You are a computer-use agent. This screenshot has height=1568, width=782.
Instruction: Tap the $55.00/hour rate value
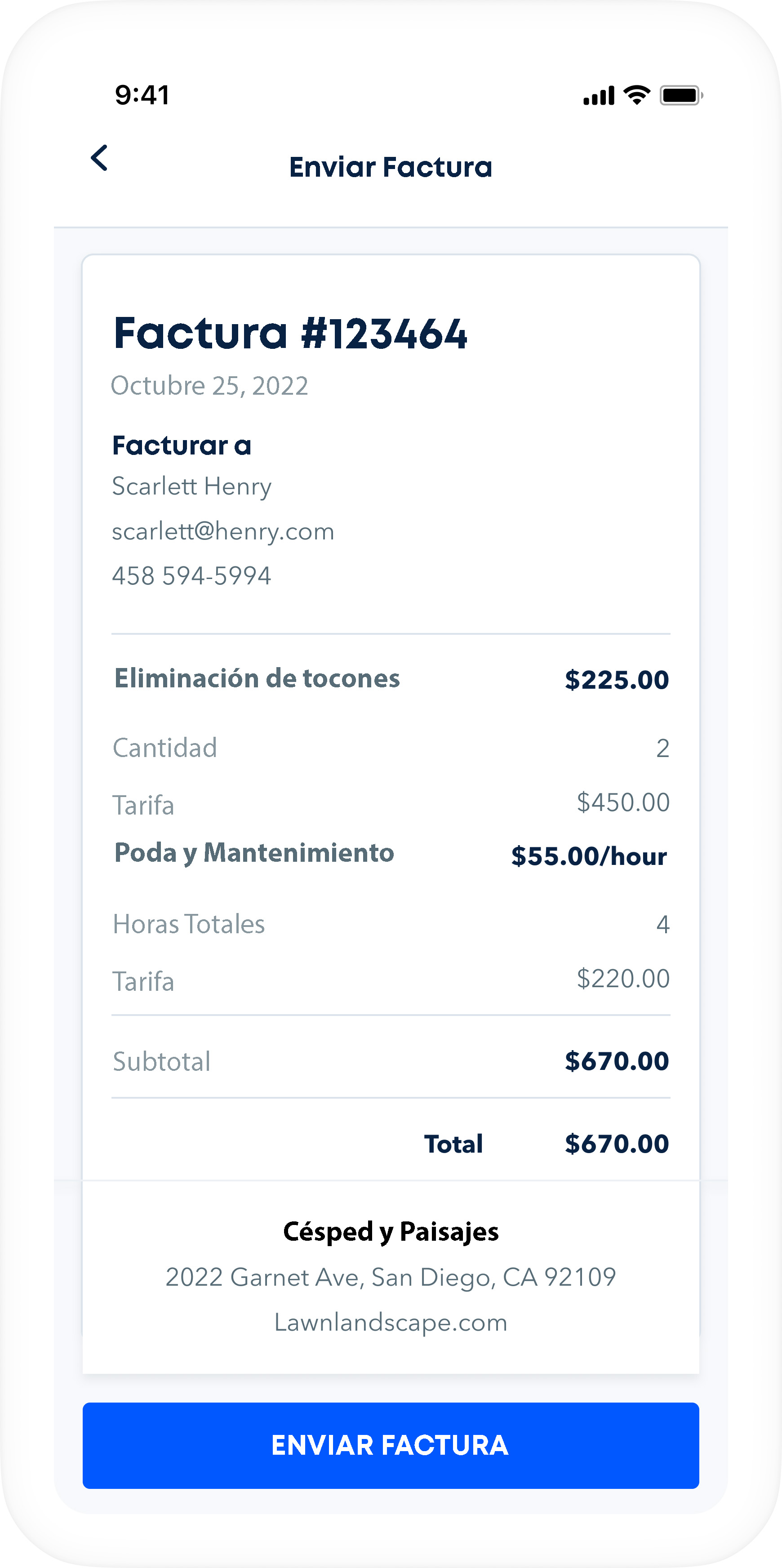point(589,856)
